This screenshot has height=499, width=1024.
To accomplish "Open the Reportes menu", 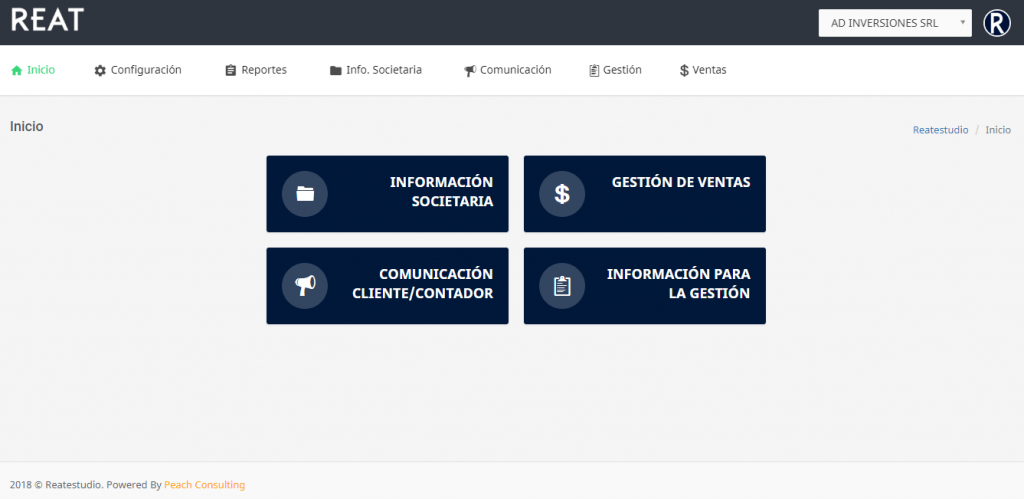I will click(x=256, y=70).
